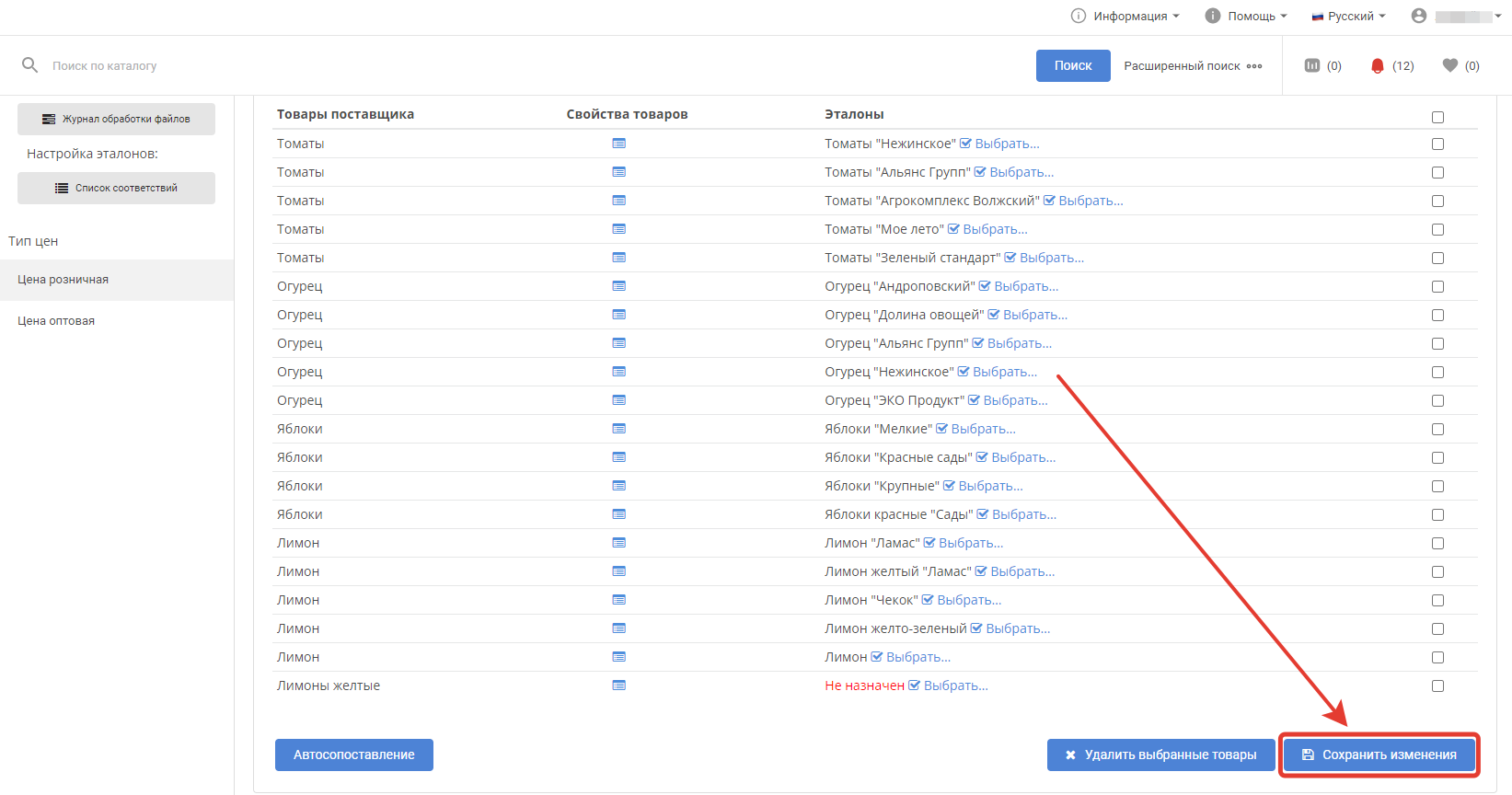Toggle the select-all checkbox in table header
Screen dimensions: 1512x795
(x=1437, y=117)
